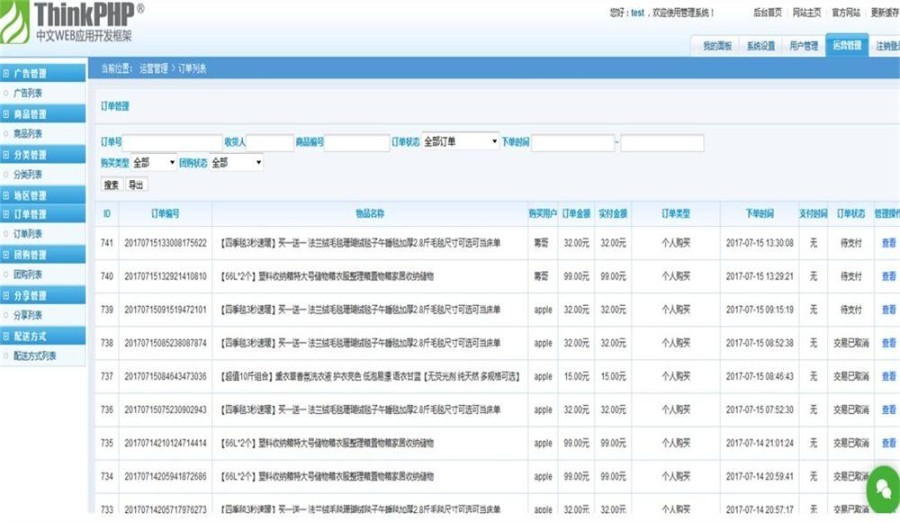Collapse the 分类管理 sidebar section

pyautogui.click(x=43, y=154)
